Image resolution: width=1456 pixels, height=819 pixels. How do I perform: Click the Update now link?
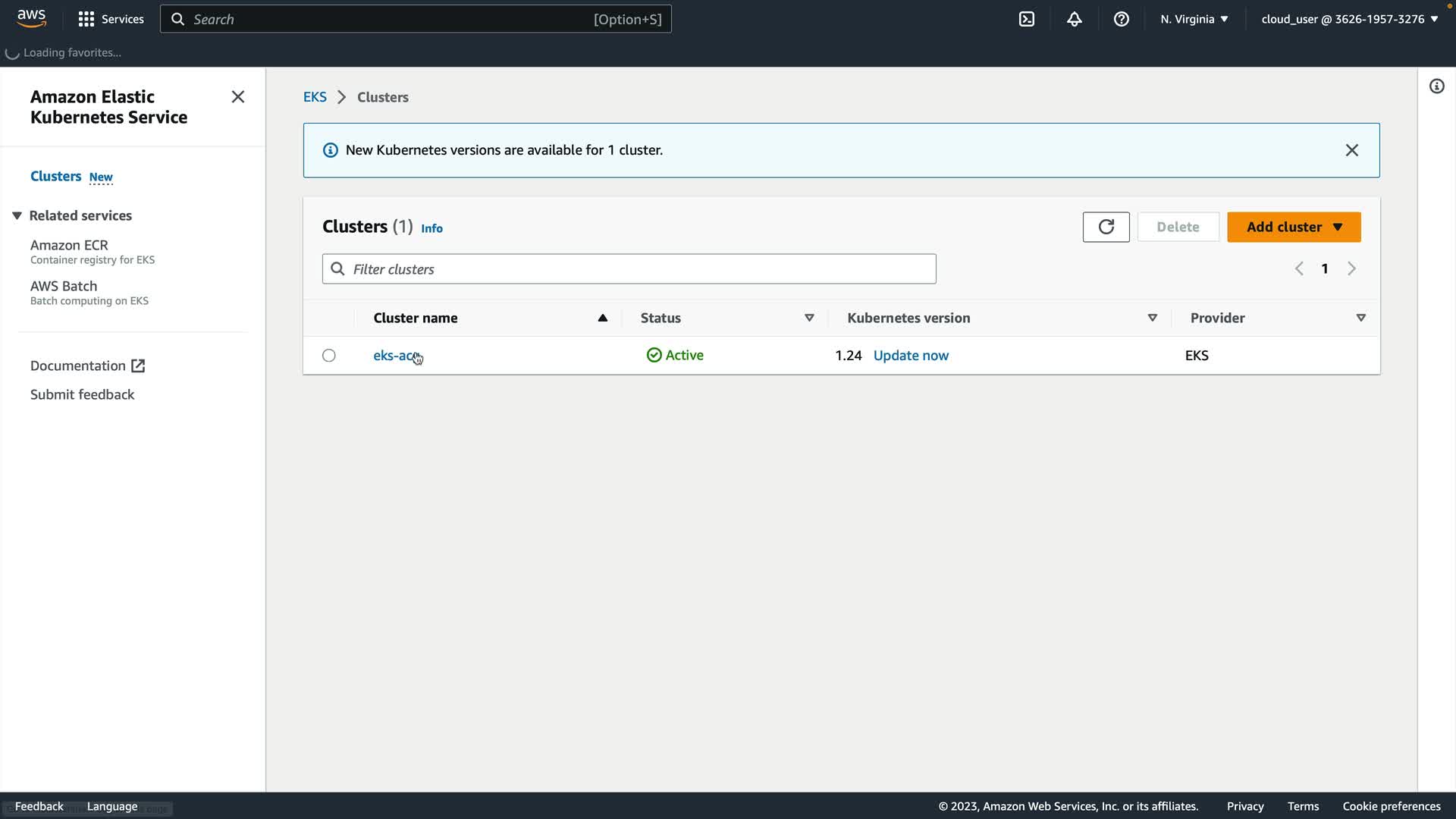(911, 356)
